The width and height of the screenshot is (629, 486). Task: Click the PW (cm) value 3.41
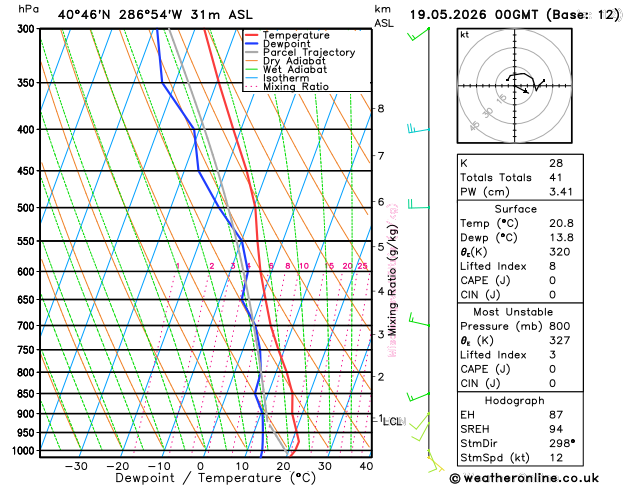561,192
